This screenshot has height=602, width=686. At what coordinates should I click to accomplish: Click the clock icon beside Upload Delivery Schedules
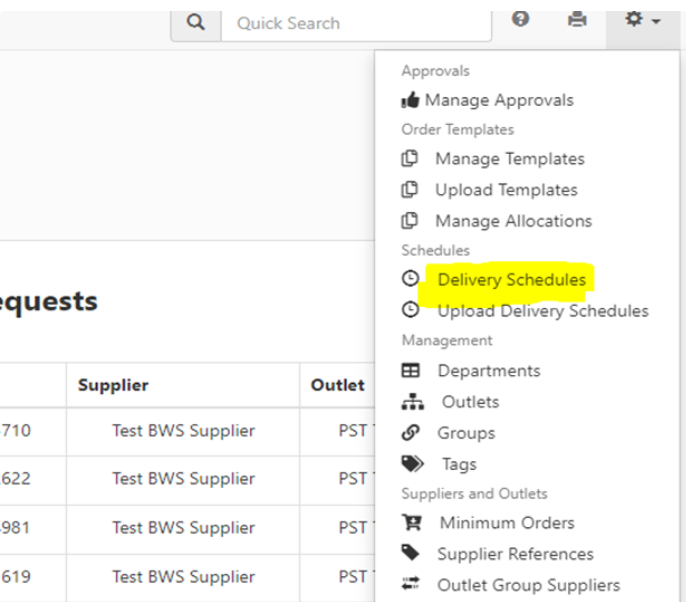click(410, 311)
